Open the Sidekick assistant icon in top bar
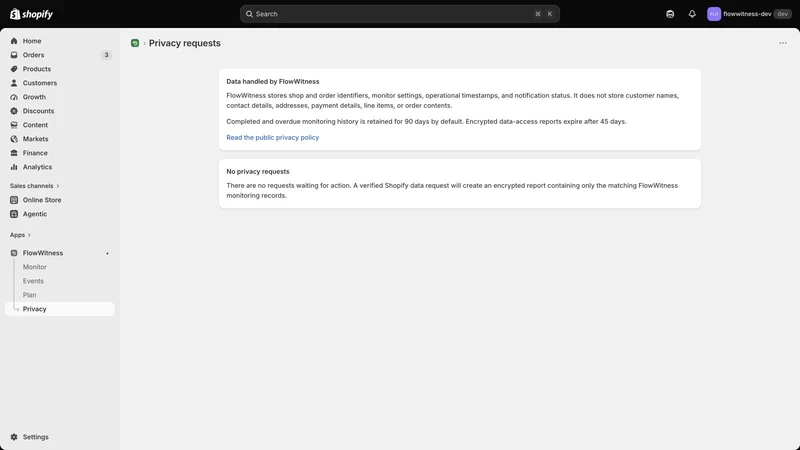This screenshot has height=450, width=800. [x=670, y=14]
